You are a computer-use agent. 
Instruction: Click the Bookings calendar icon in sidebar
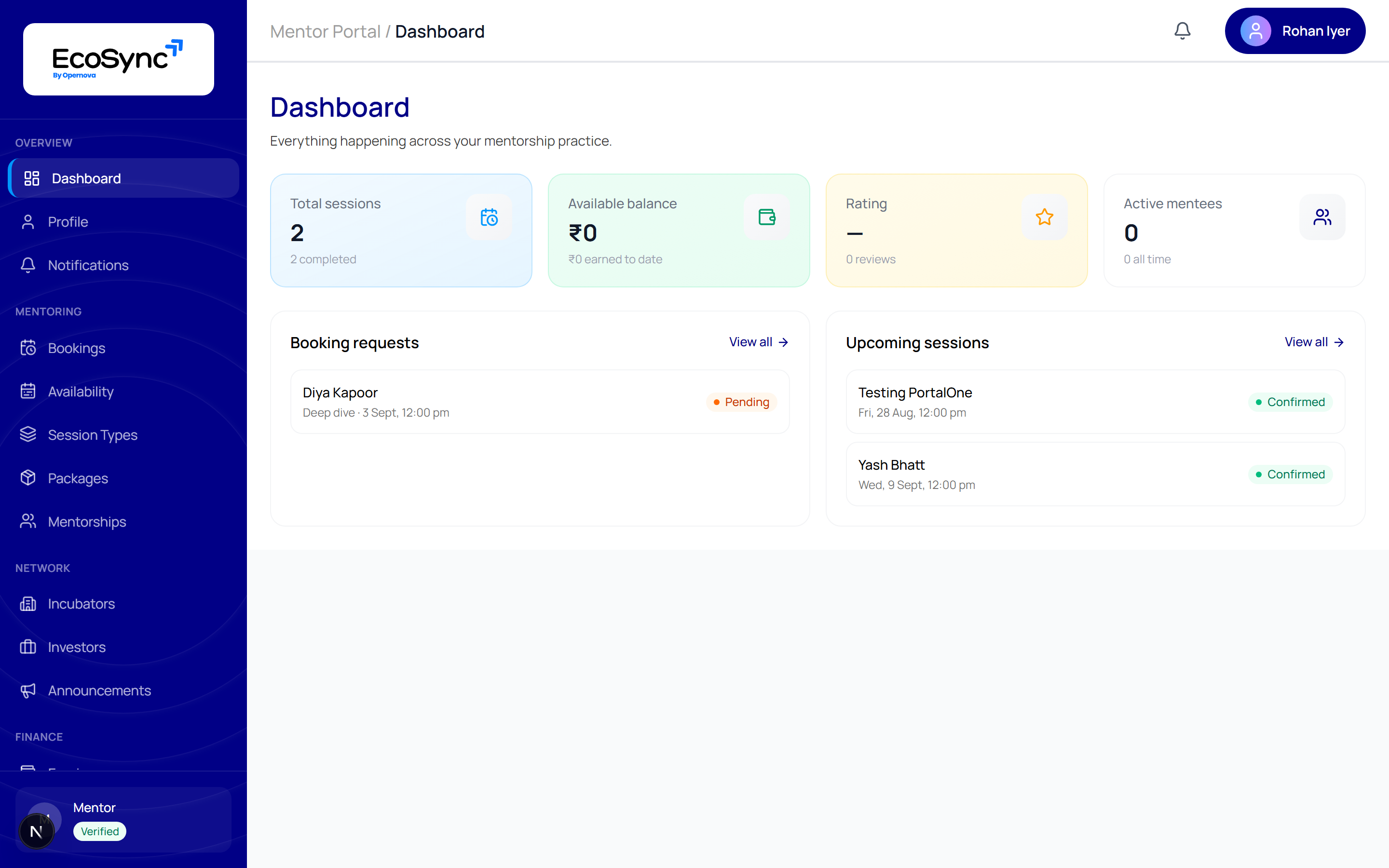27,348
